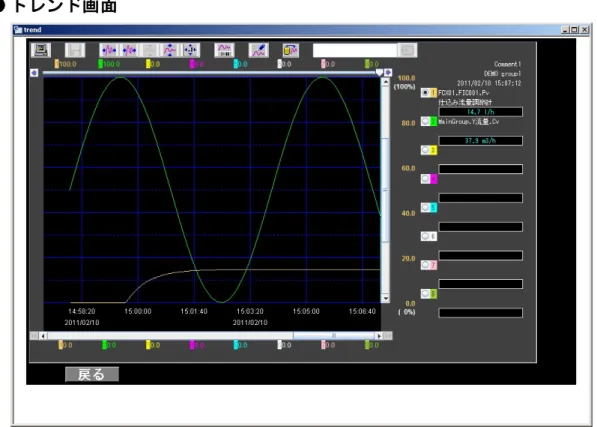Select radio button for cyan pen 5

425,207
